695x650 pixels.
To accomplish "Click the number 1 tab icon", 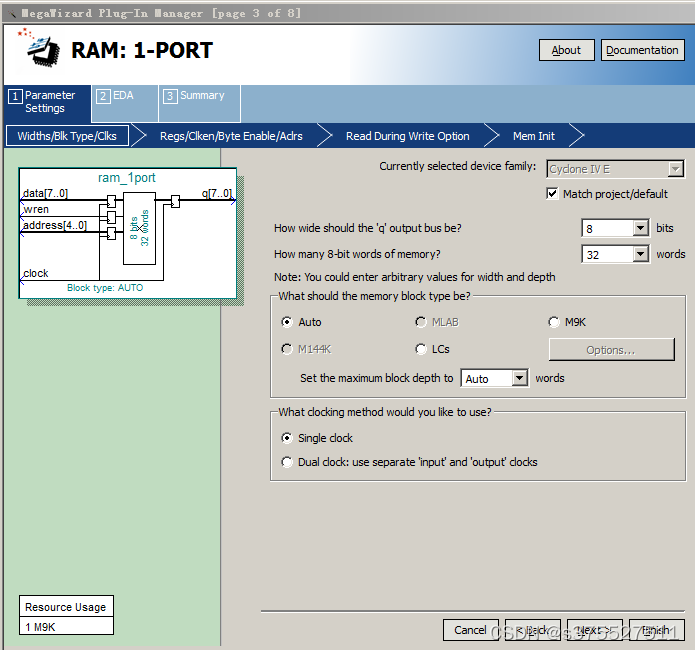I will coord(15,96).
